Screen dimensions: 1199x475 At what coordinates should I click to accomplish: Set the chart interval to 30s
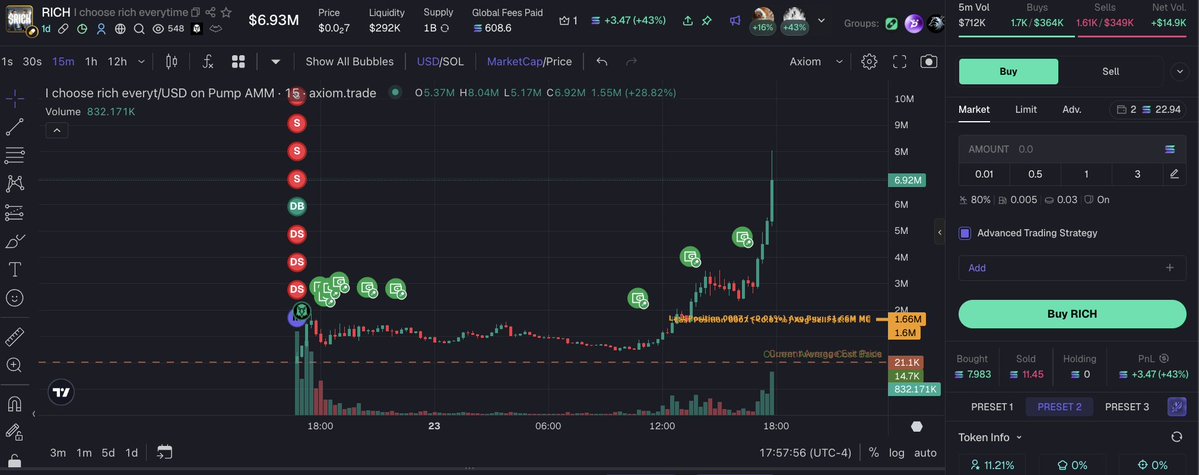[x=32, y=61]
